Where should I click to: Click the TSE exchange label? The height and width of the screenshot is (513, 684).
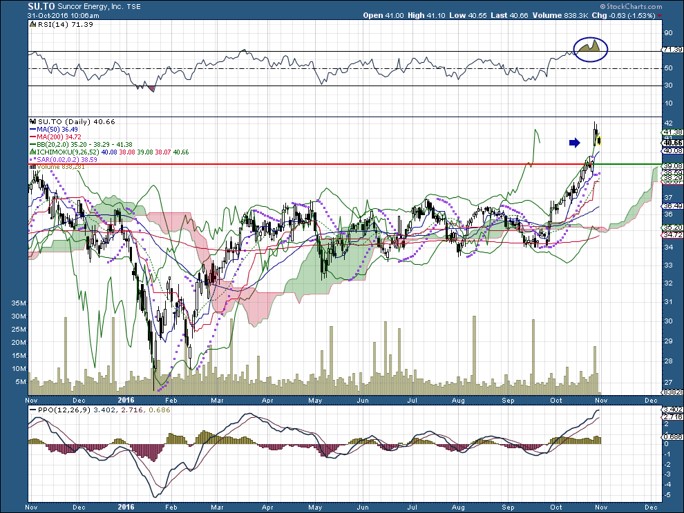[x=133, y=7]
